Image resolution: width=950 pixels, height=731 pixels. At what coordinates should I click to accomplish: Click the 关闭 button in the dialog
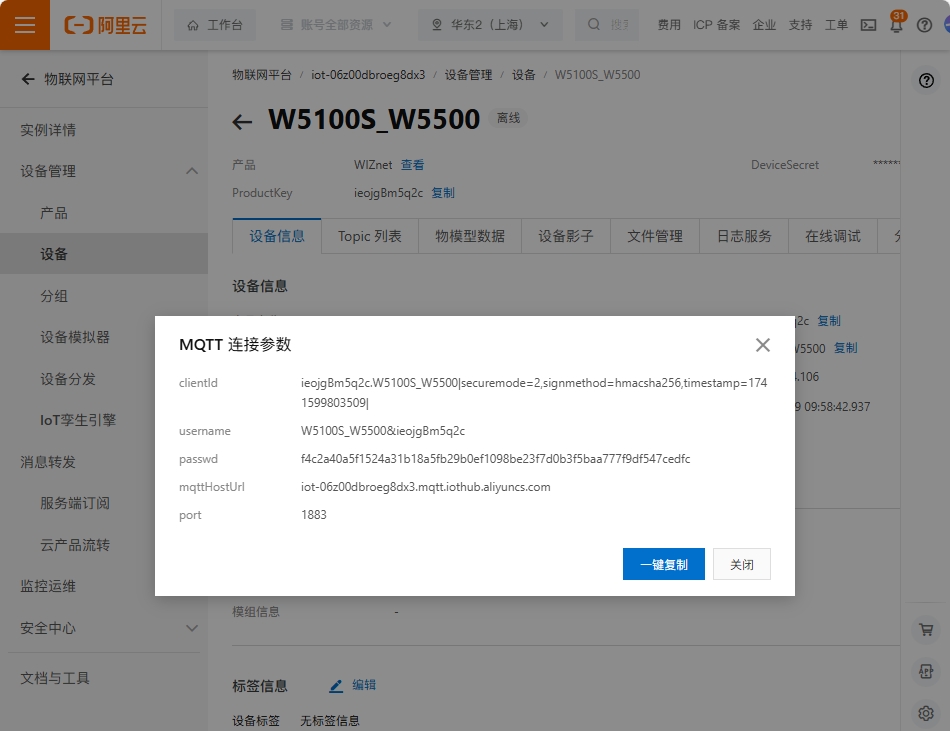tap(741, 564)
